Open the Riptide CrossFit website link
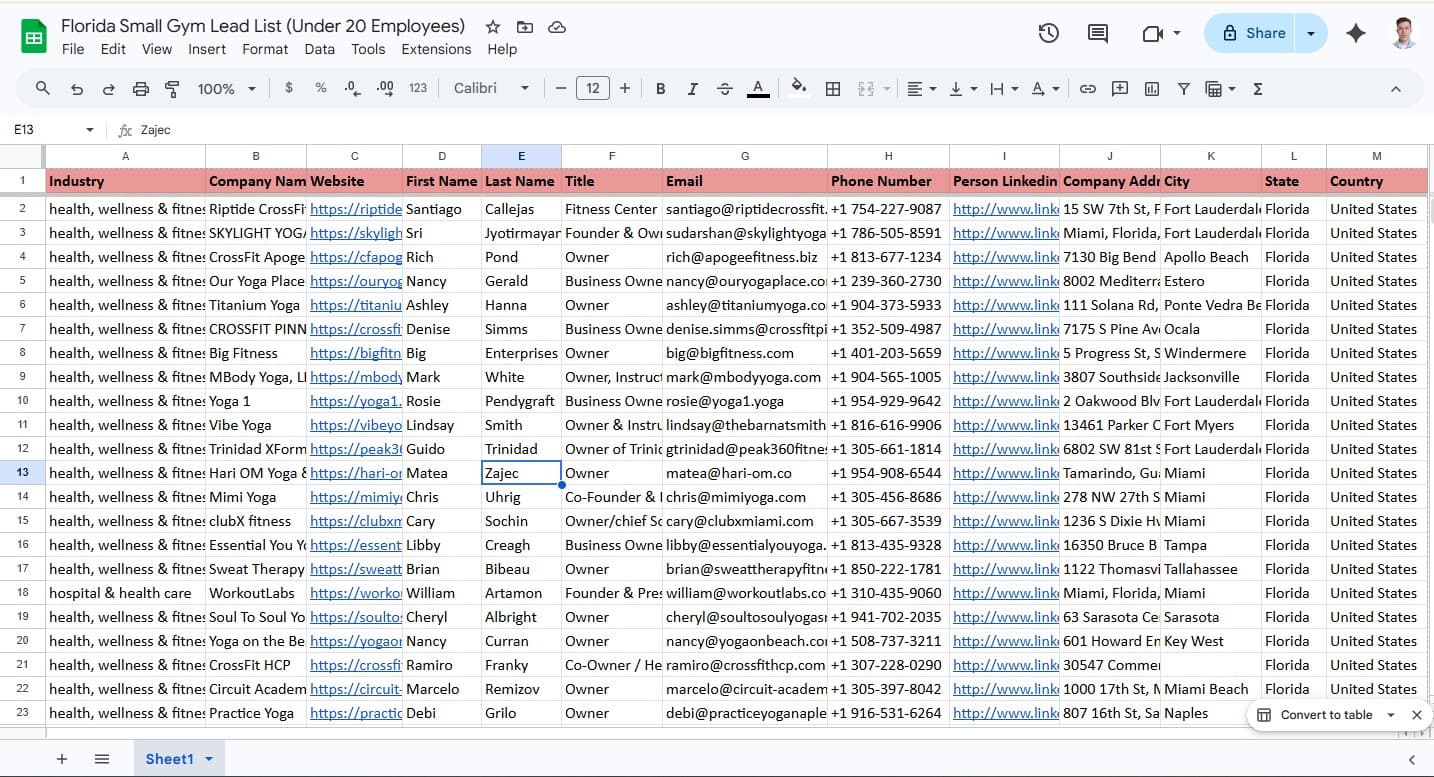1434x777 pixels. tap(356, 208)
